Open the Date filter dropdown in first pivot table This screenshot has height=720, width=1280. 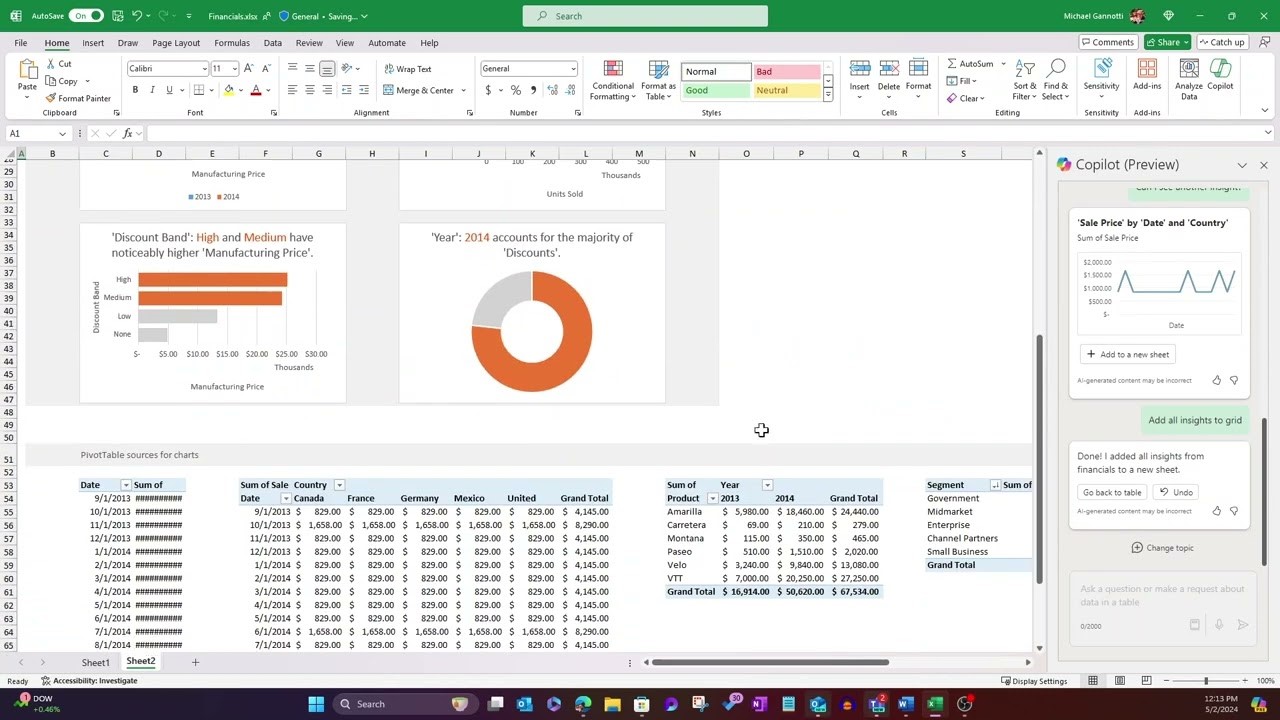point(125,485)
